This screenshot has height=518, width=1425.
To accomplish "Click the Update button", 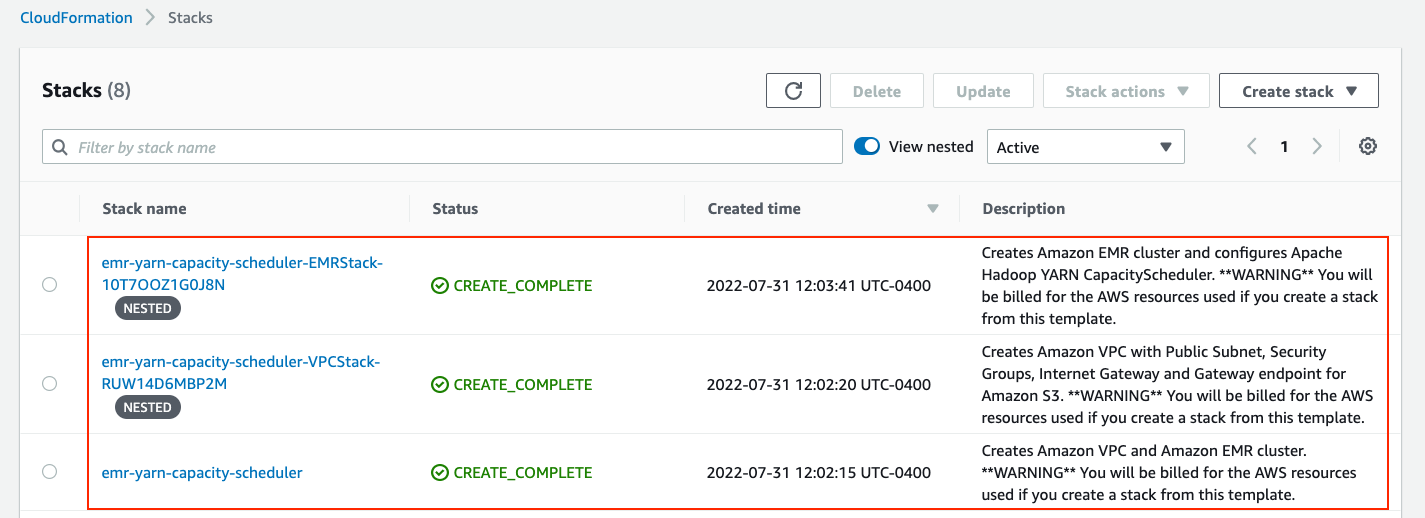I will [x=983, y=91].
